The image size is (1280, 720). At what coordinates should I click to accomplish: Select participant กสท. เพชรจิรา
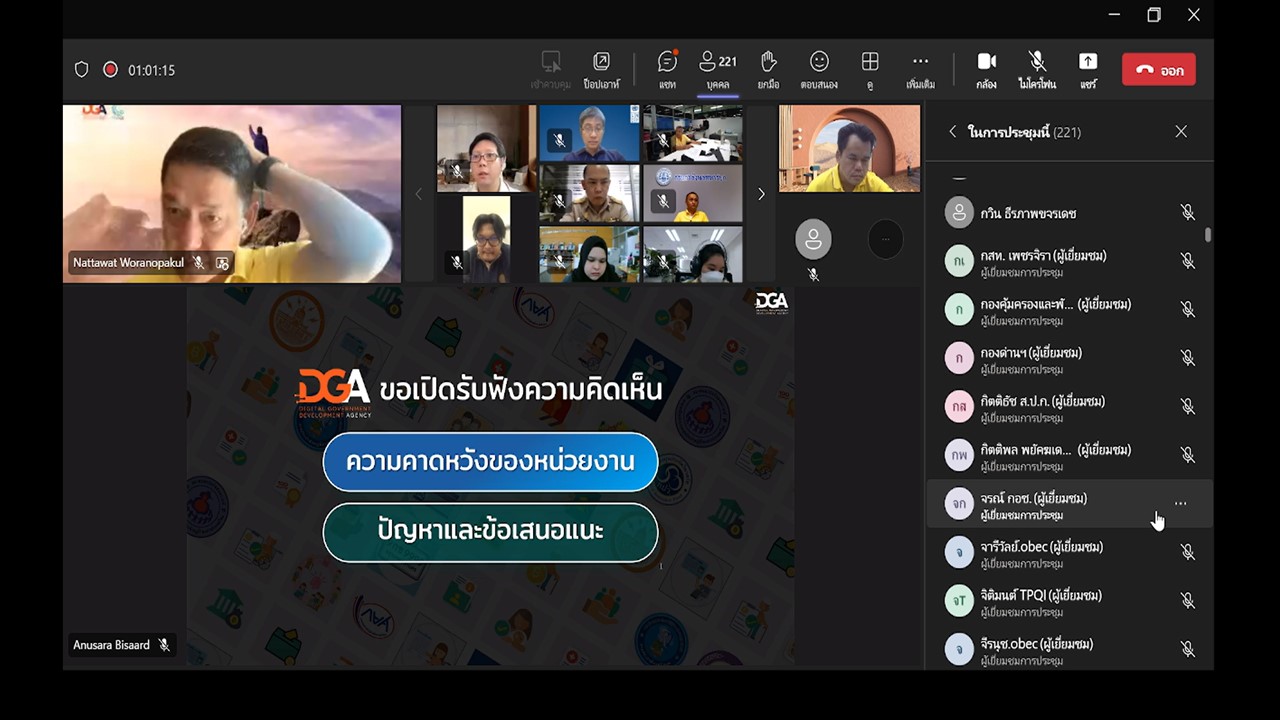pyautogui.click(x=1069, y=261)
